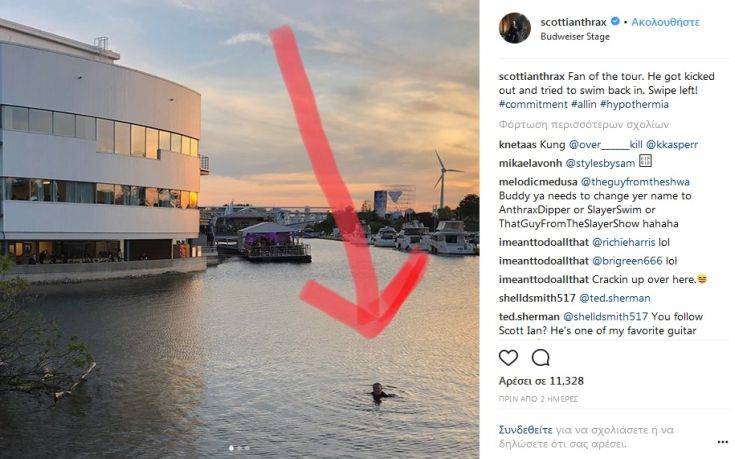Select the second carousel dot indicator
Viewport: 735px width, 459px height.
click(x=239, y=448)
